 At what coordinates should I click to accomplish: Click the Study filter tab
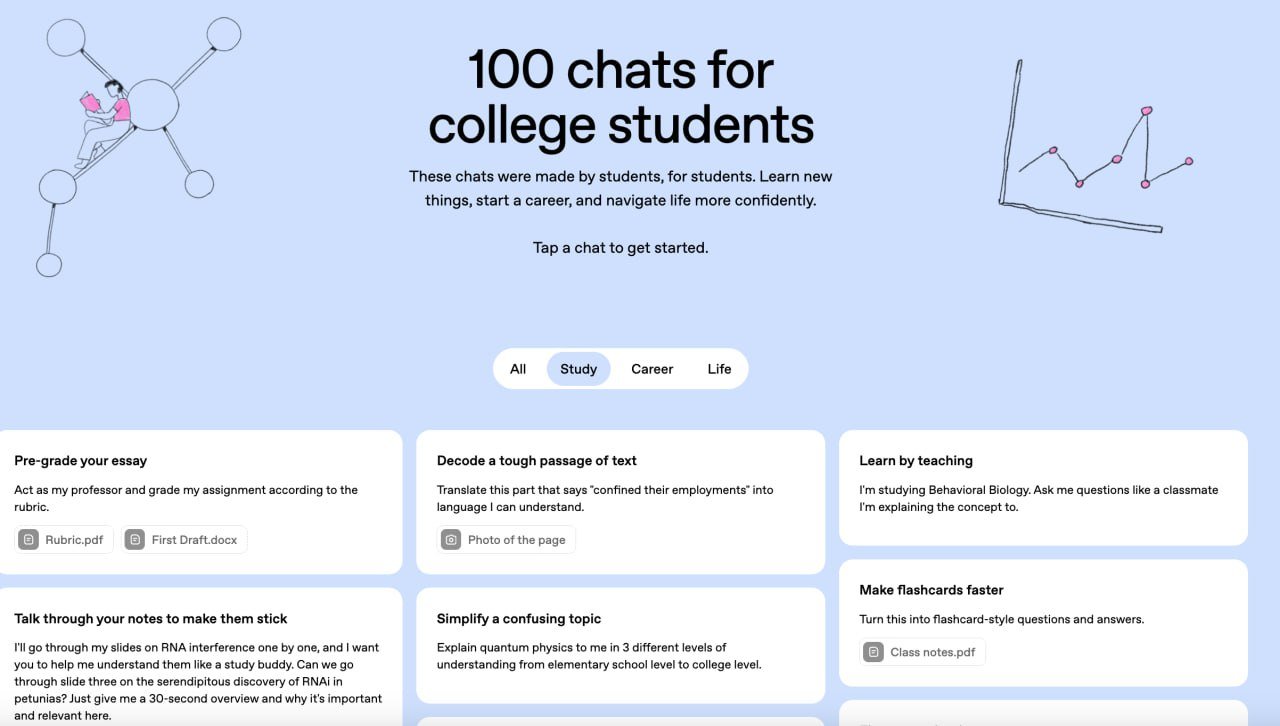(578, 368)
